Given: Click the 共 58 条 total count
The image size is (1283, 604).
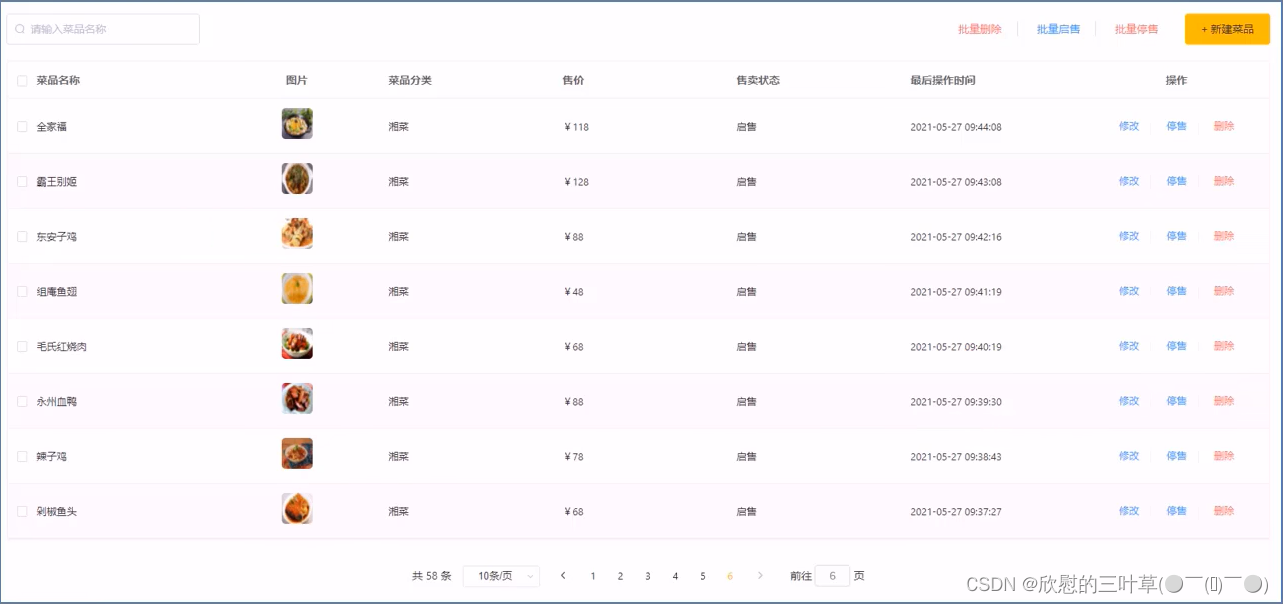Looking at the screenshot, I should pyautogui.click(x=432, y=576).
